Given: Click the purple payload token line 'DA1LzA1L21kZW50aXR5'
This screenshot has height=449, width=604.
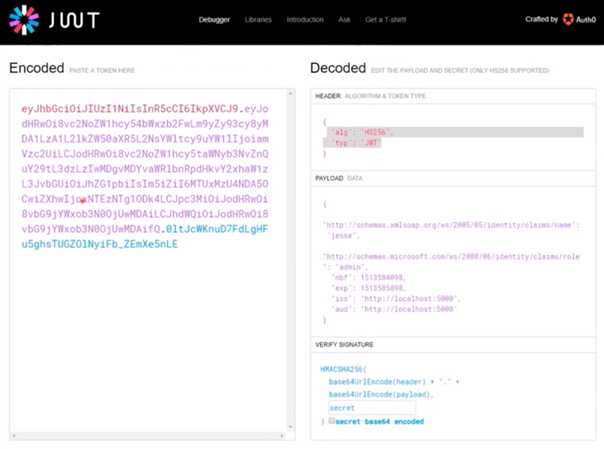Looking at the screenshot, I should (x=145, y=139).
